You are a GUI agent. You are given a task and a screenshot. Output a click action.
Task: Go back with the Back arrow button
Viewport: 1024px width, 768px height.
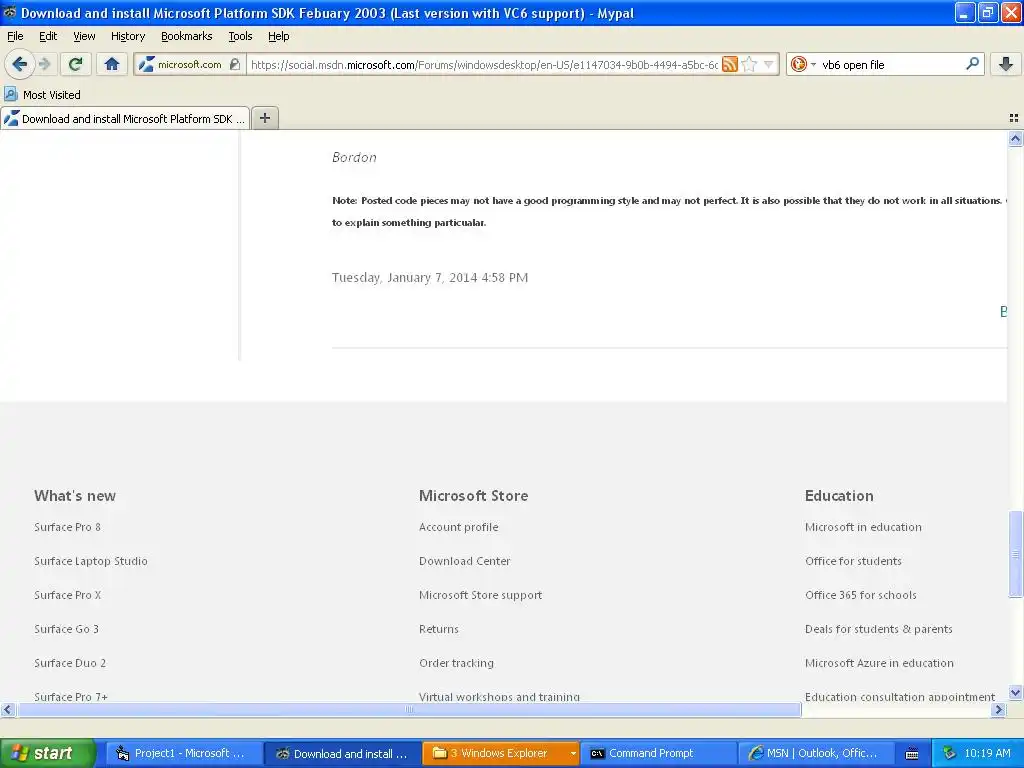19,64
